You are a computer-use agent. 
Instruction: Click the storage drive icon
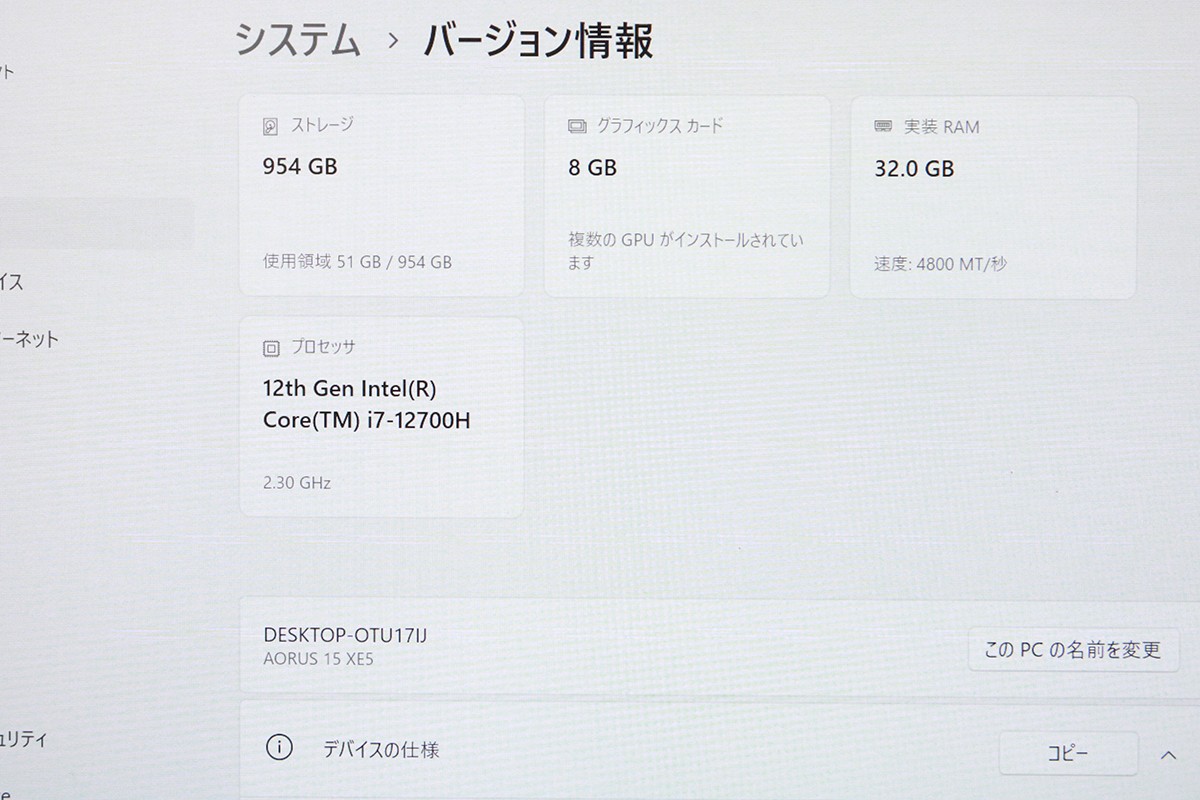pos(270,127)
